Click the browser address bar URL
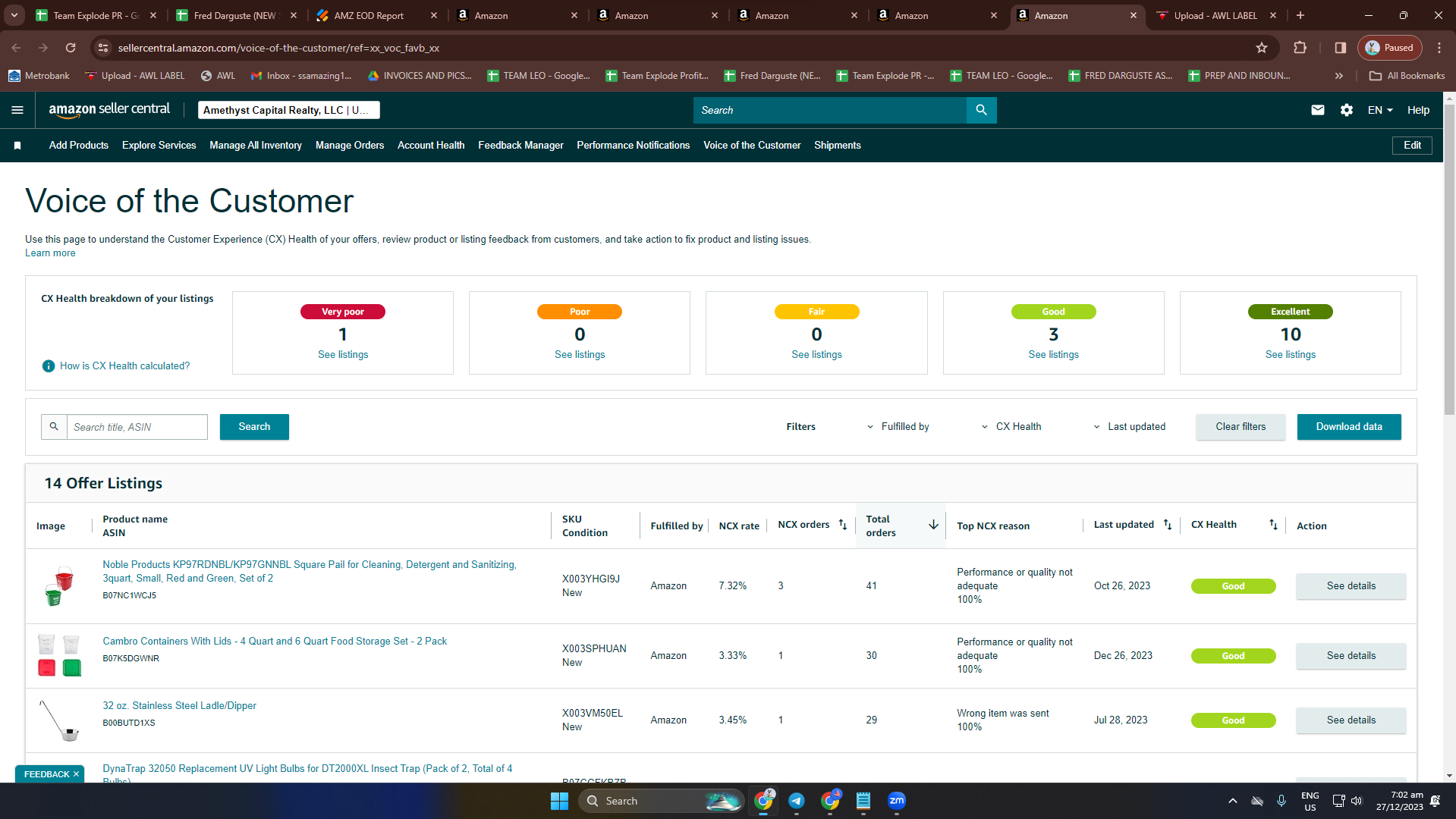The height and width of the screenshot is (819, 1456). tap(278, 48)
